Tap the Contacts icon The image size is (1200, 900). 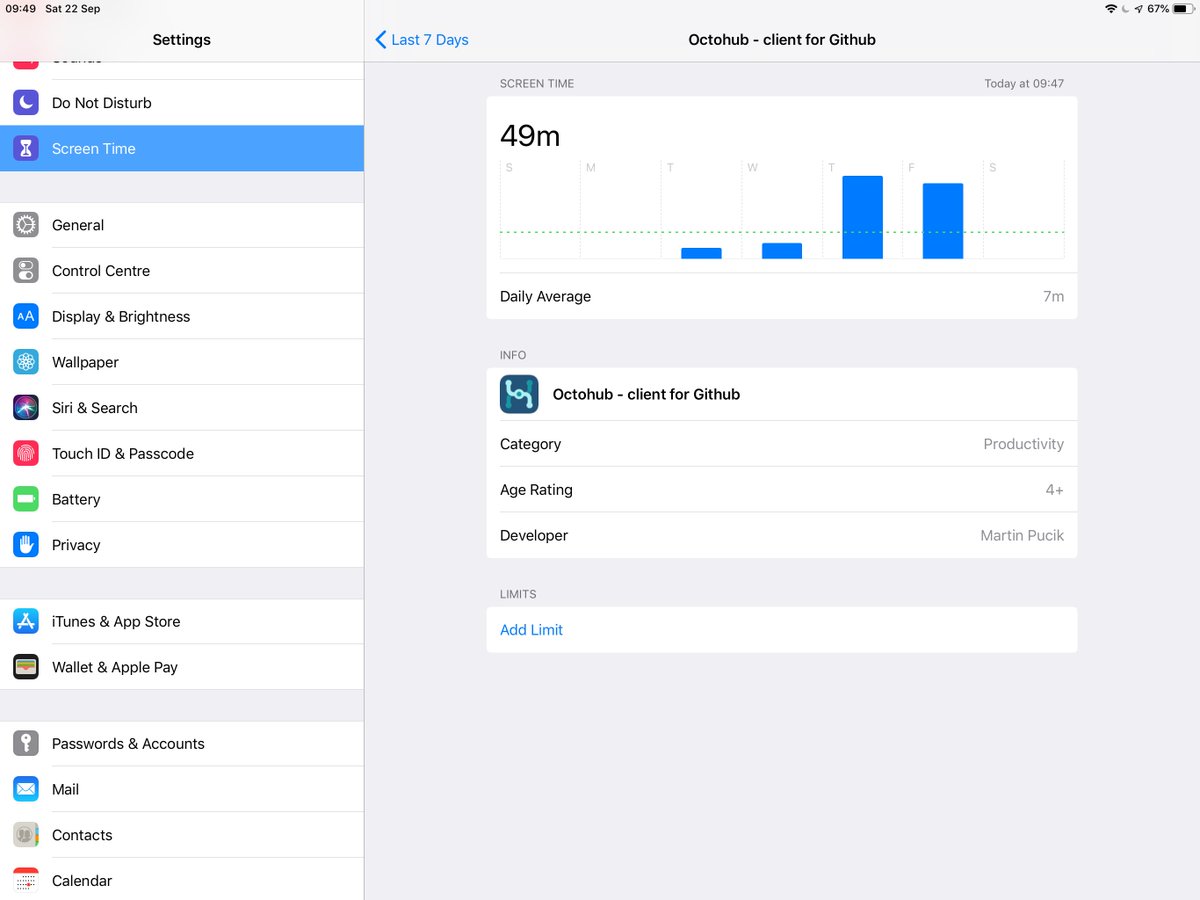pos(26,835)
